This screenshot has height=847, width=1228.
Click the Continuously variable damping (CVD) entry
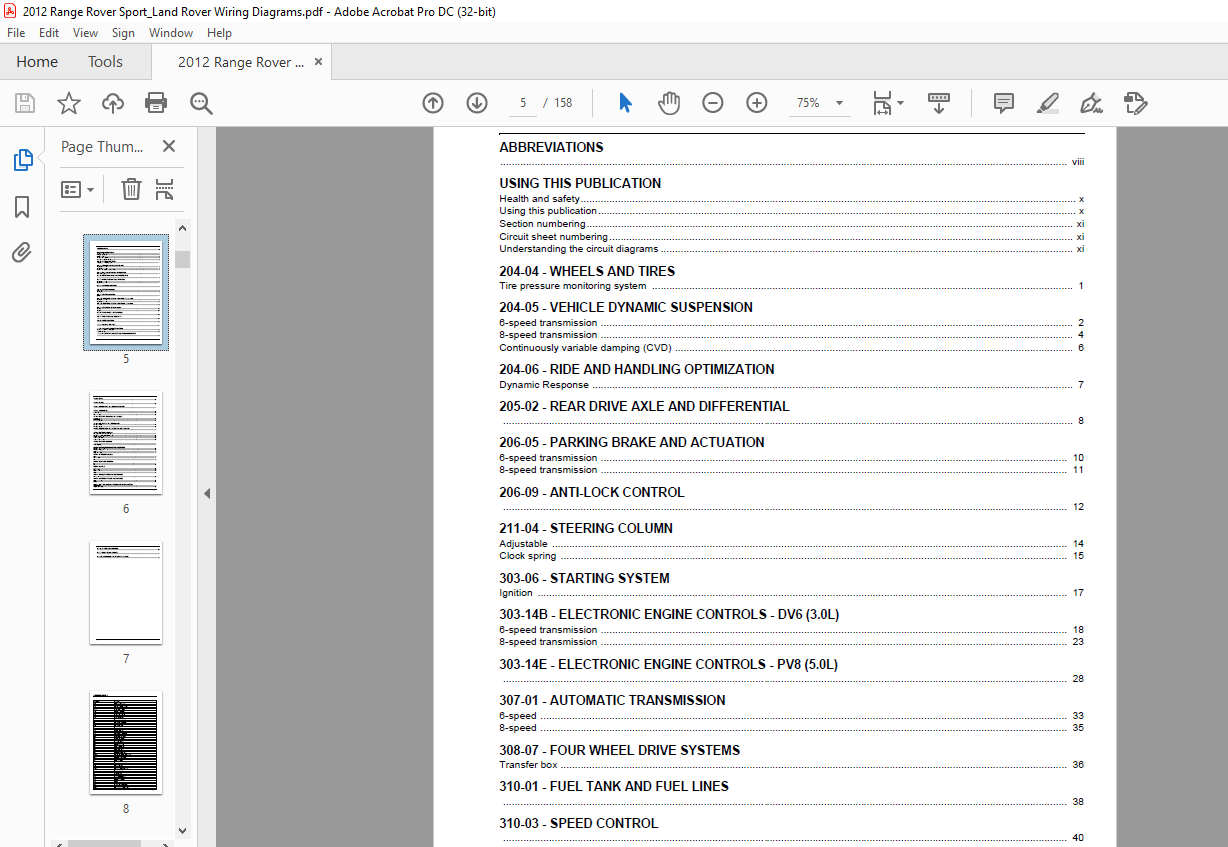tap(586, 348)
